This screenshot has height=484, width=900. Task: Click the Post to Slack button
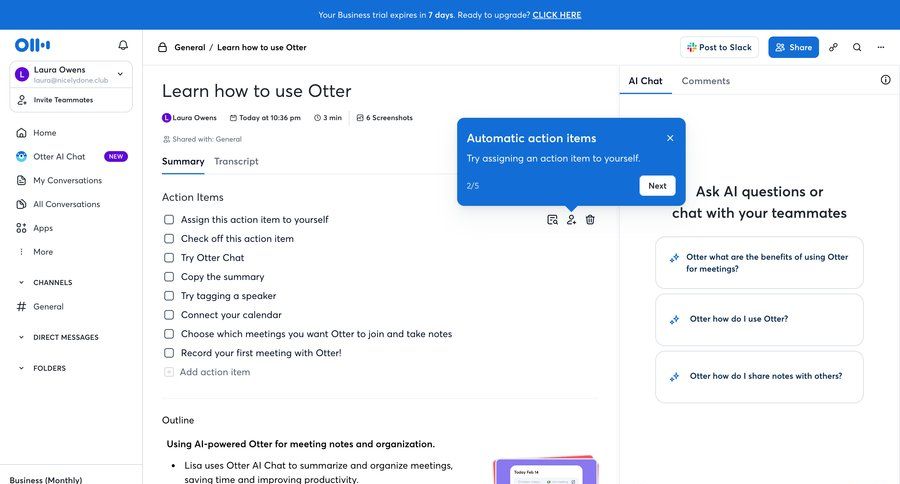coord(719,47)
